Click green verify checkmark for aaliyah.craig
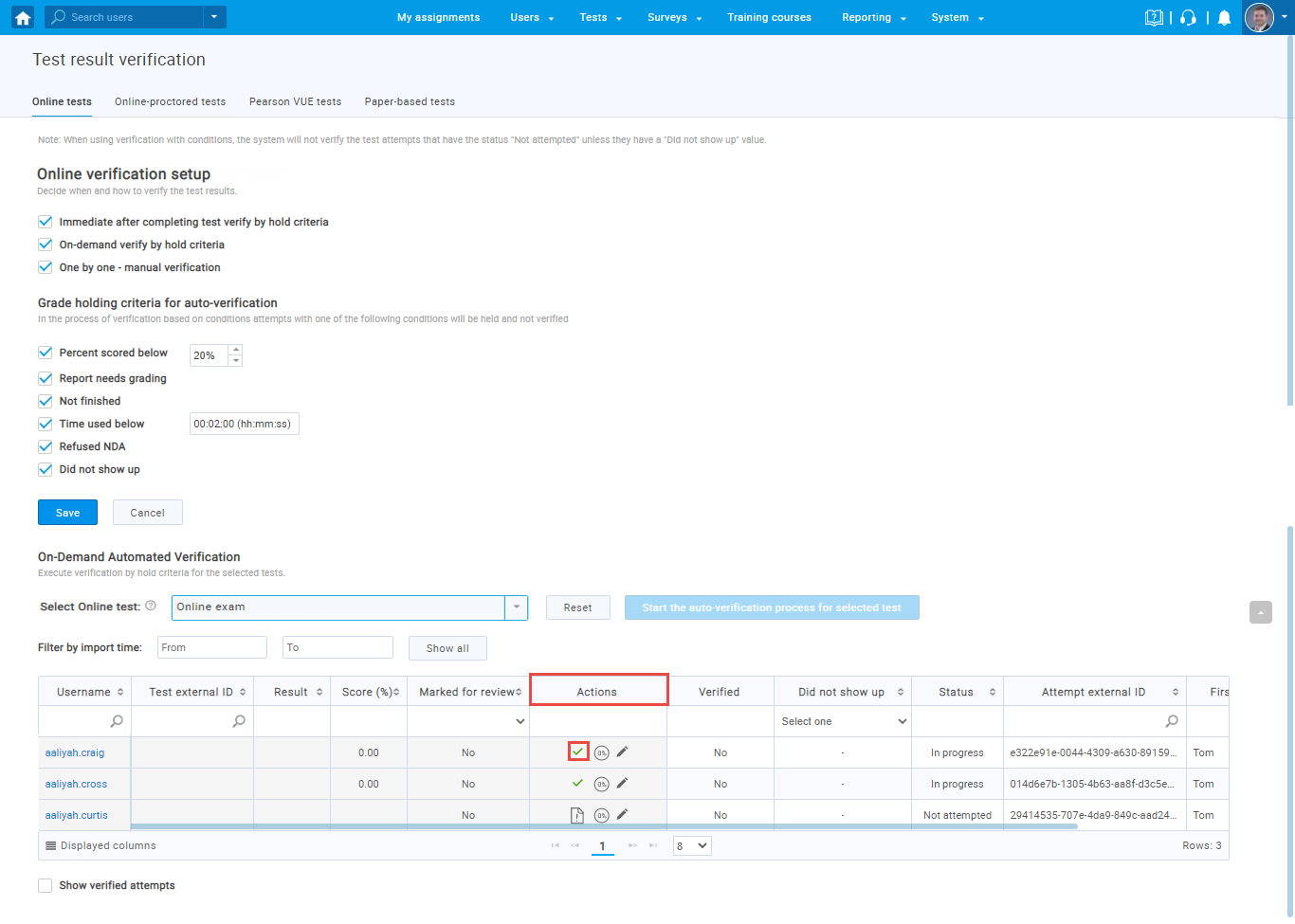Viewport: 1295px width, 924px height. pyautogui.click(x=578, y=752)
